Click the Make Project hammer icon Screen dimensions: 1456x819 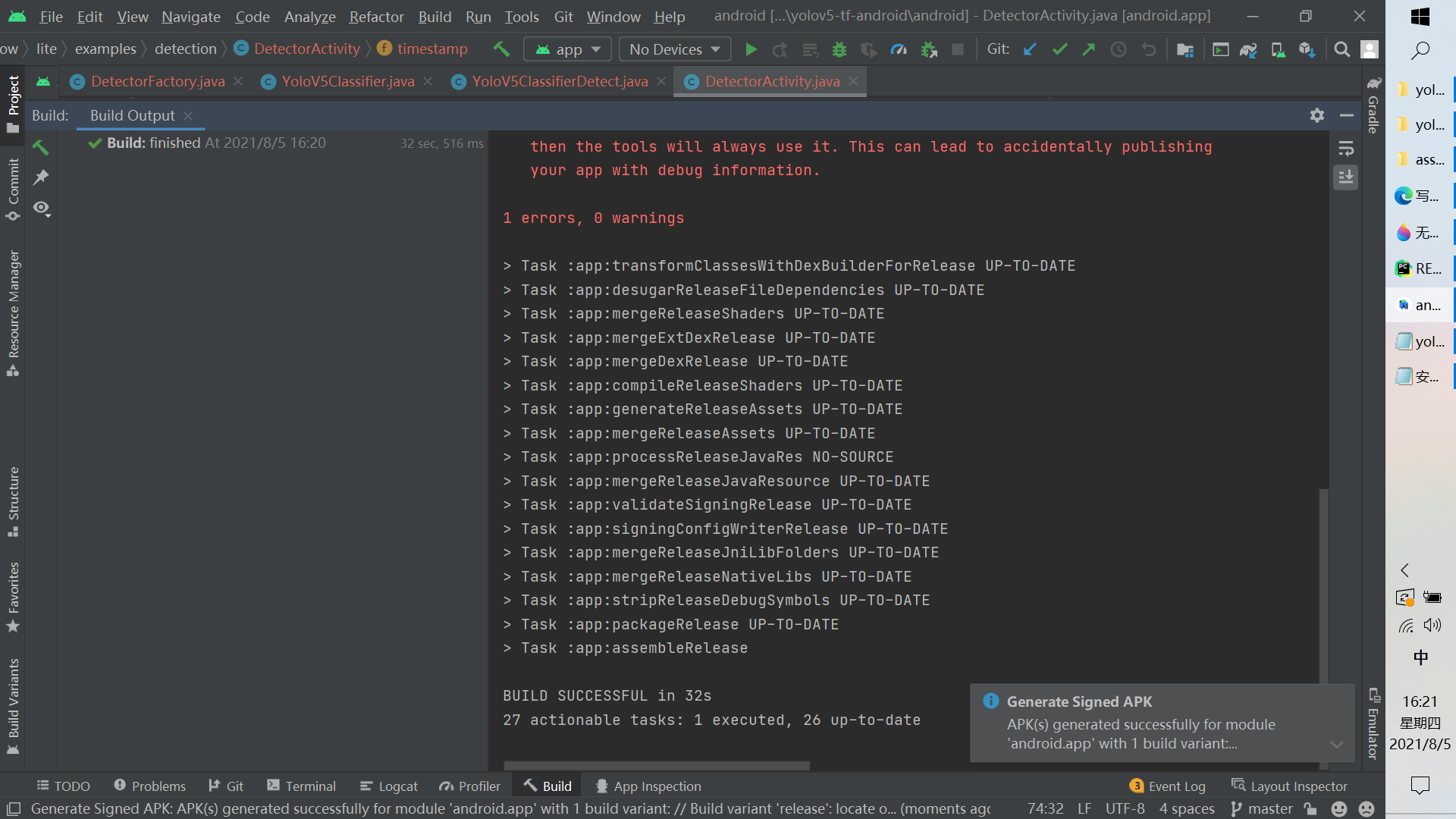501,49
